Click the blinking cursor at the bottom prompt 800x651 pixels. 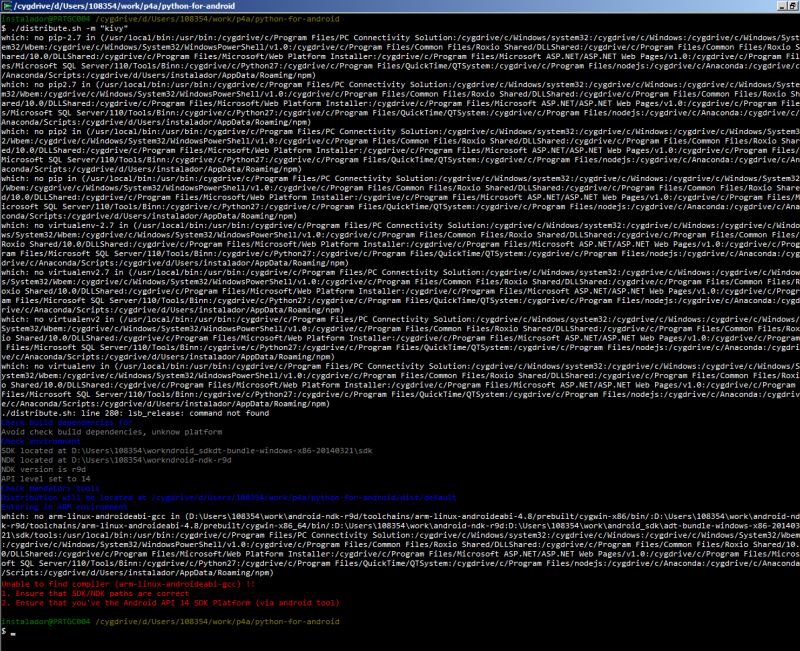pos(12,633)
